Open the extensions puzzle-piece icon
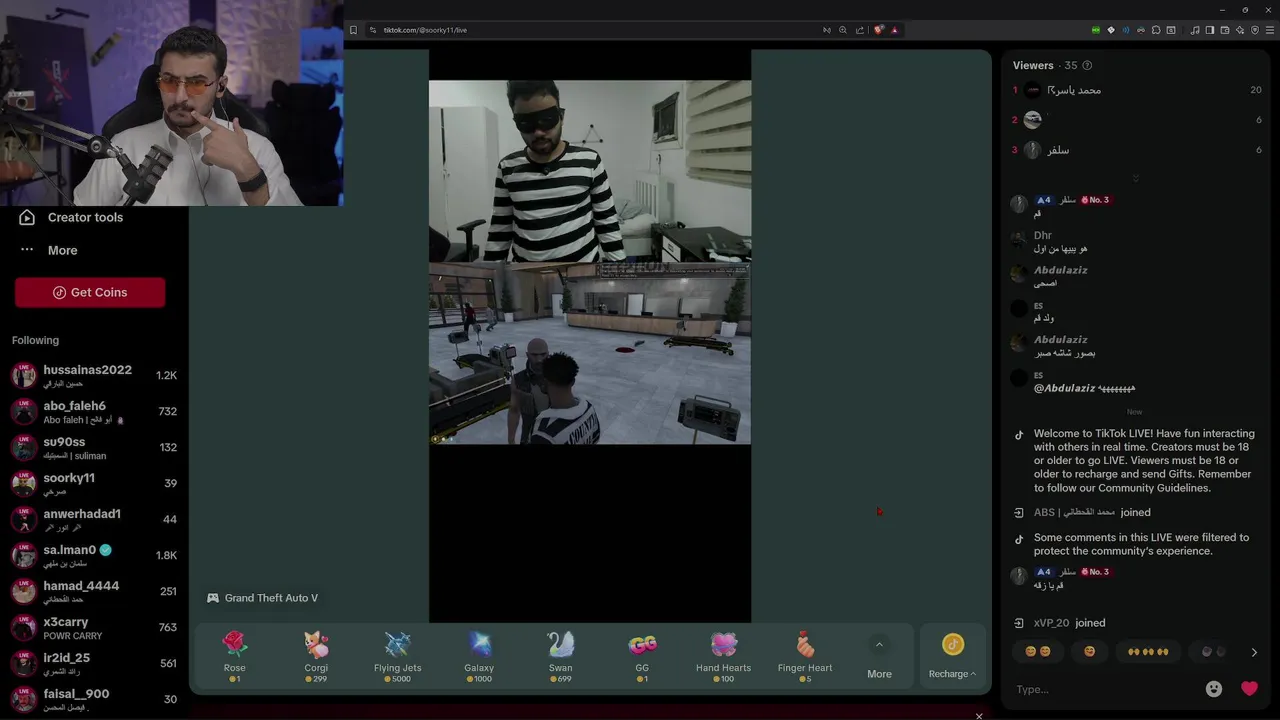Viewport: 1280px width, 720px height. pos(1156,30)
